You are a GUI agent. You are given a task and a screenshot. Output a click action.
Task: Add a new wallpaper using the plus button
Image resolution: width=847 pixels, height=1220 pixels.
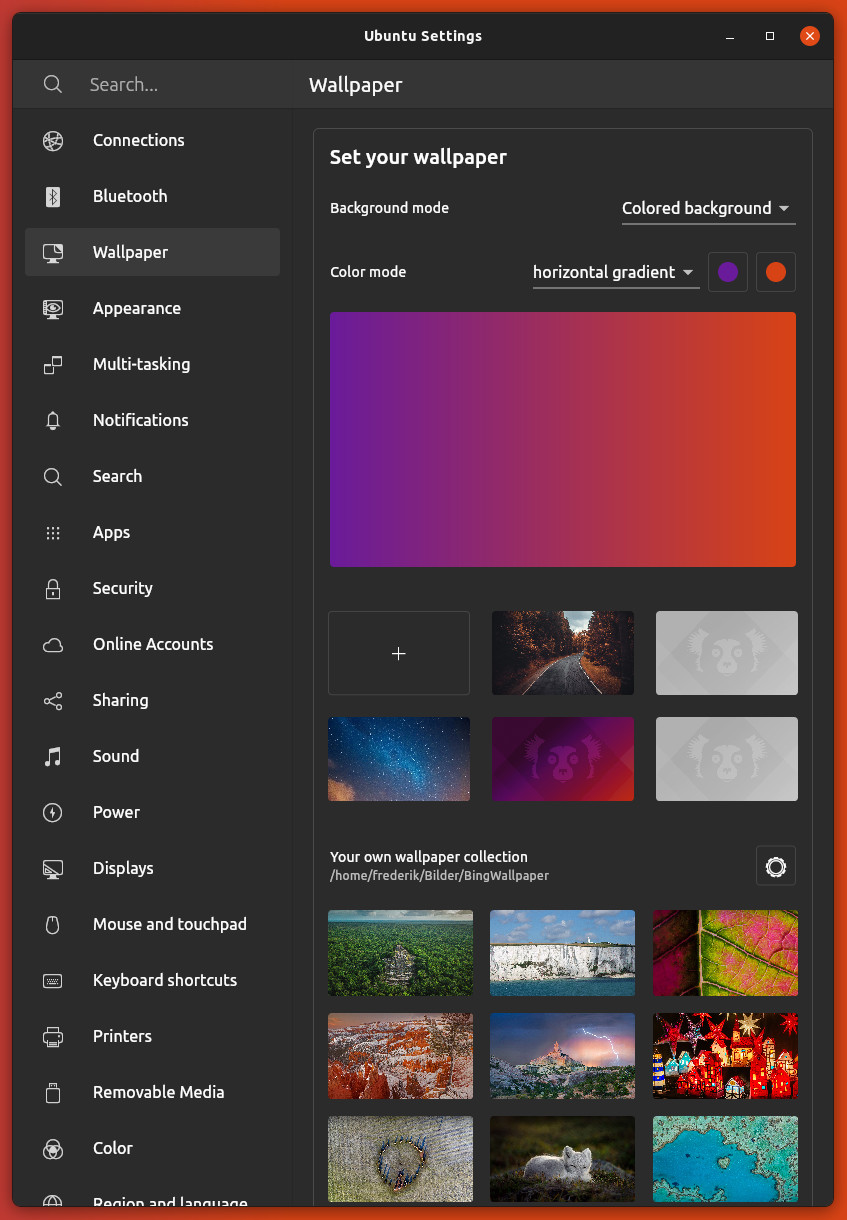click(398, 653)
